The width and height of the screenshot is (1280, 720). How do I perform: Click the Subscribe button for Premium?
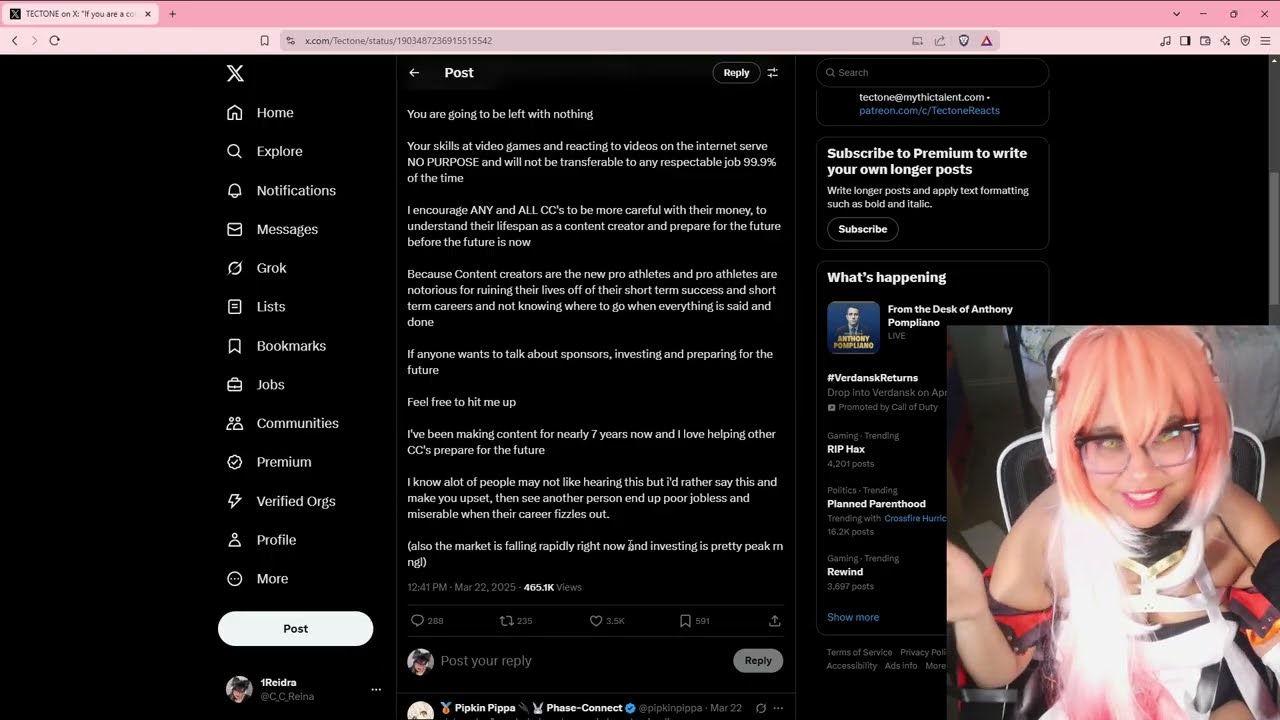[862, 229]
